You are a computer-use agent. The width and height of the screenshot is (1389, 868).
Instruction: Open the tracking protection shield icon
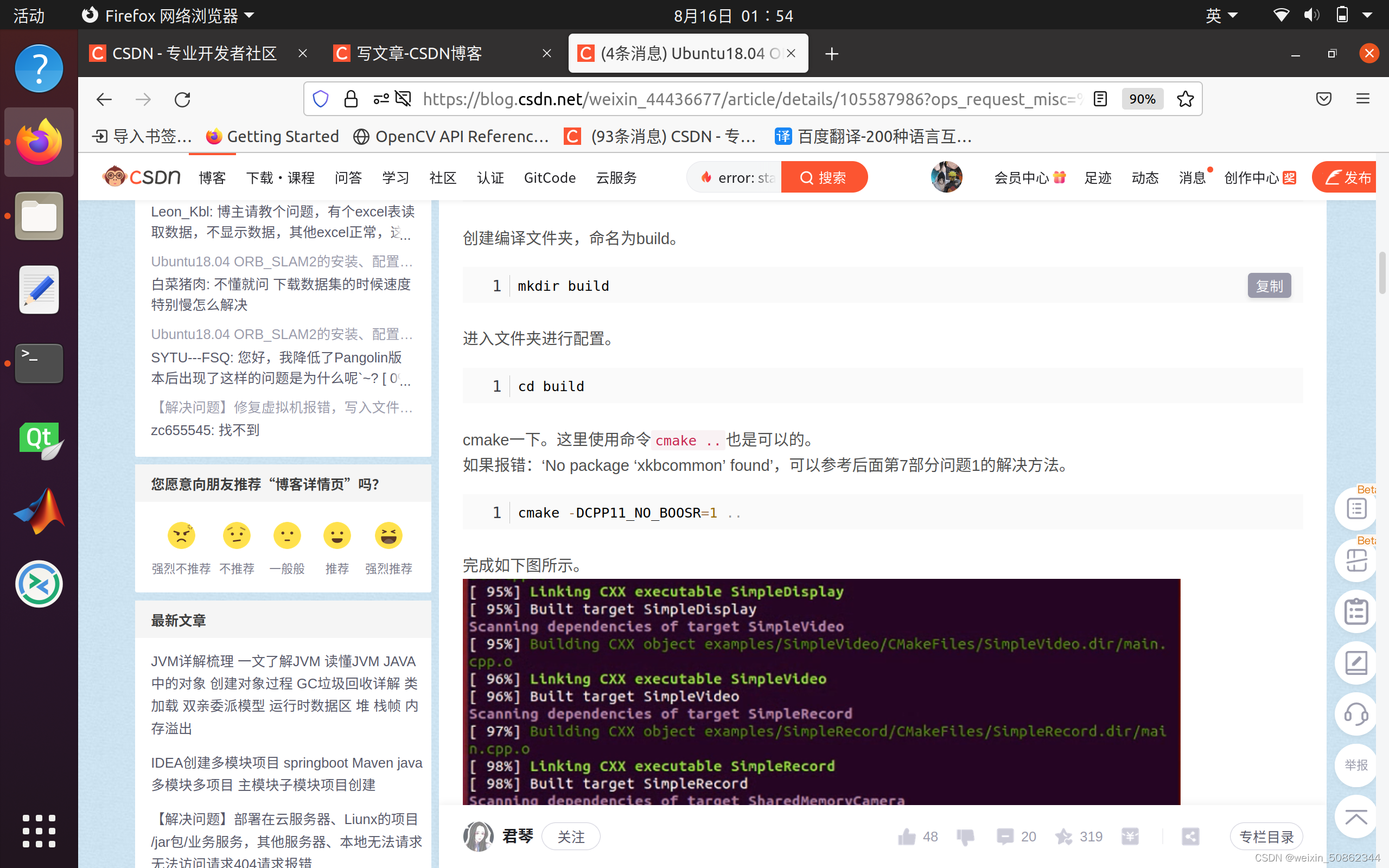click(321, 99)
